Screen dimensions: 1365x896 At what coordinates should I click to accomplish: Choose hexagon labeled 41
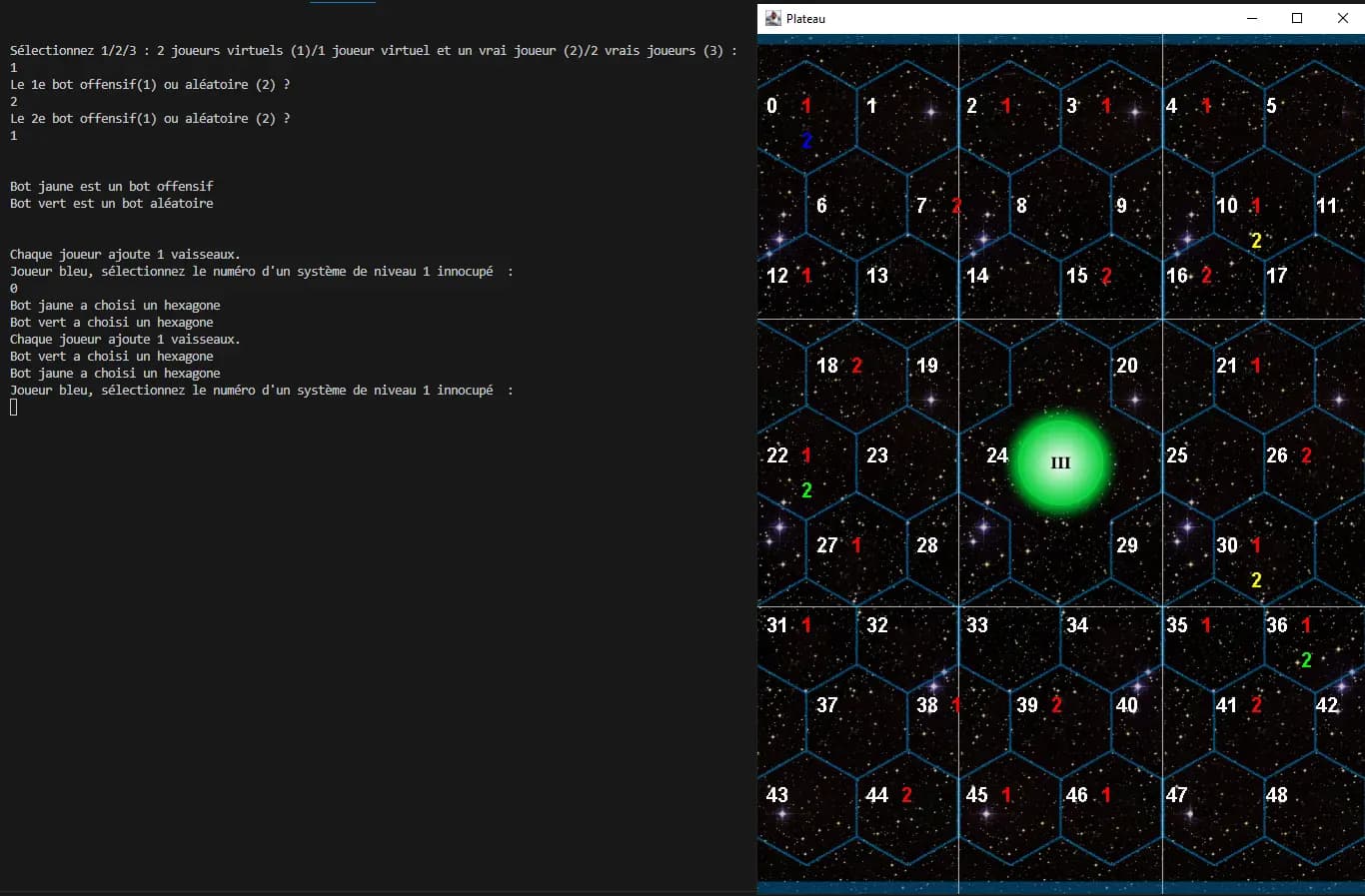coord(1227,705)
